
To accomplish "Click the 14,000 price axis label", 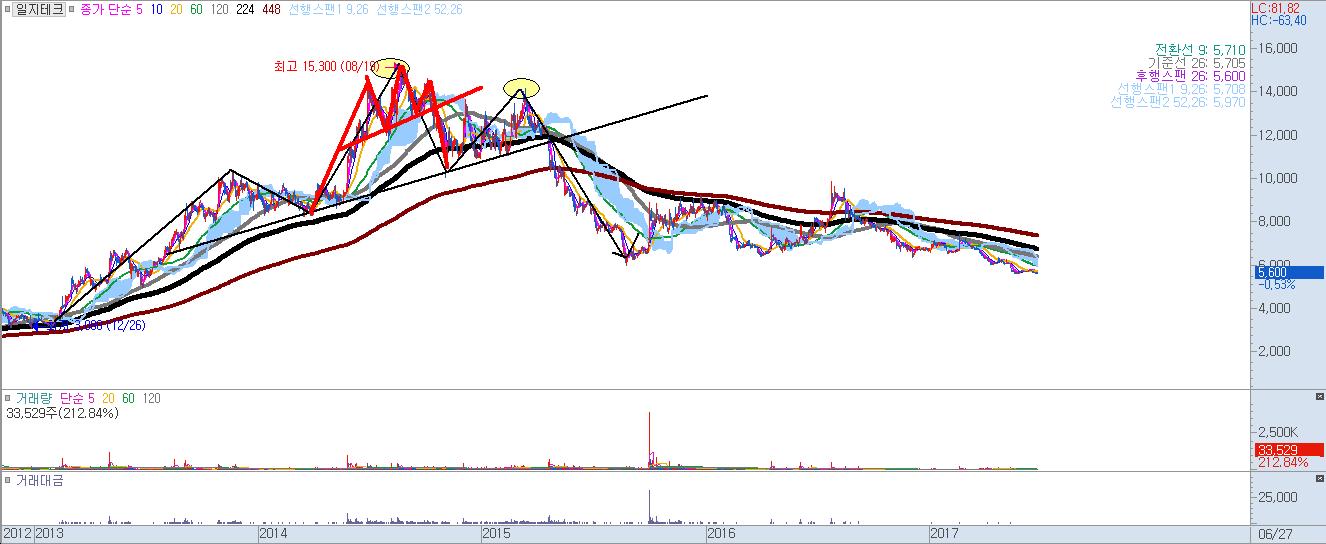I will tap(1279, 91).
